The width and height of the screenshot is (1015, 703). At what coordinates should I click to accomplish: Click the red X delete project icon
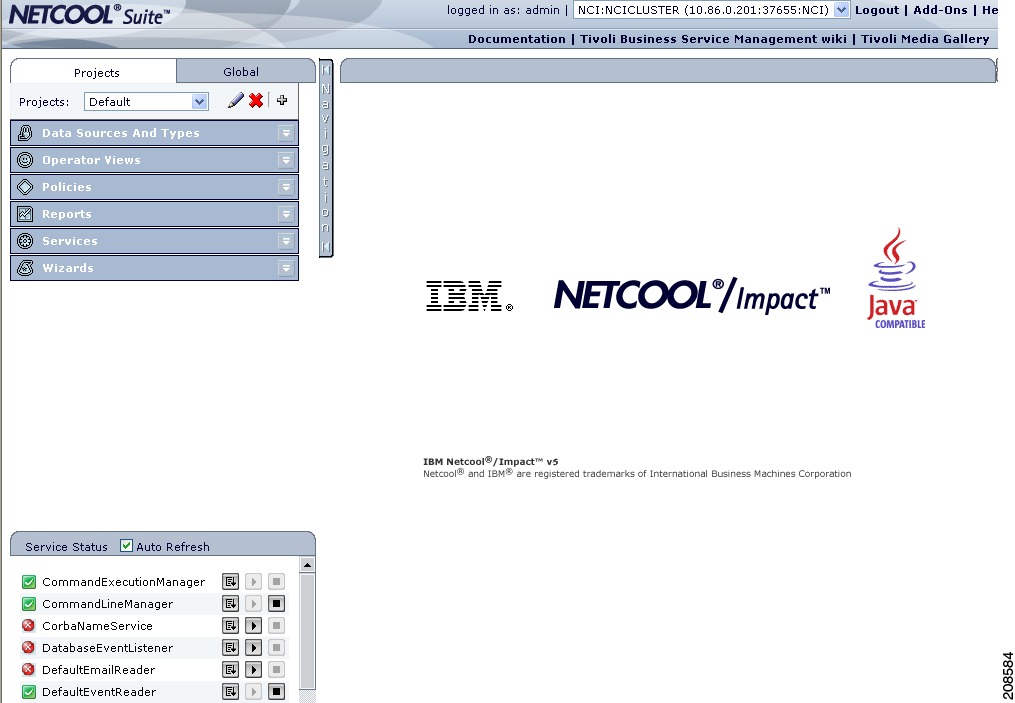coord(256,100)
